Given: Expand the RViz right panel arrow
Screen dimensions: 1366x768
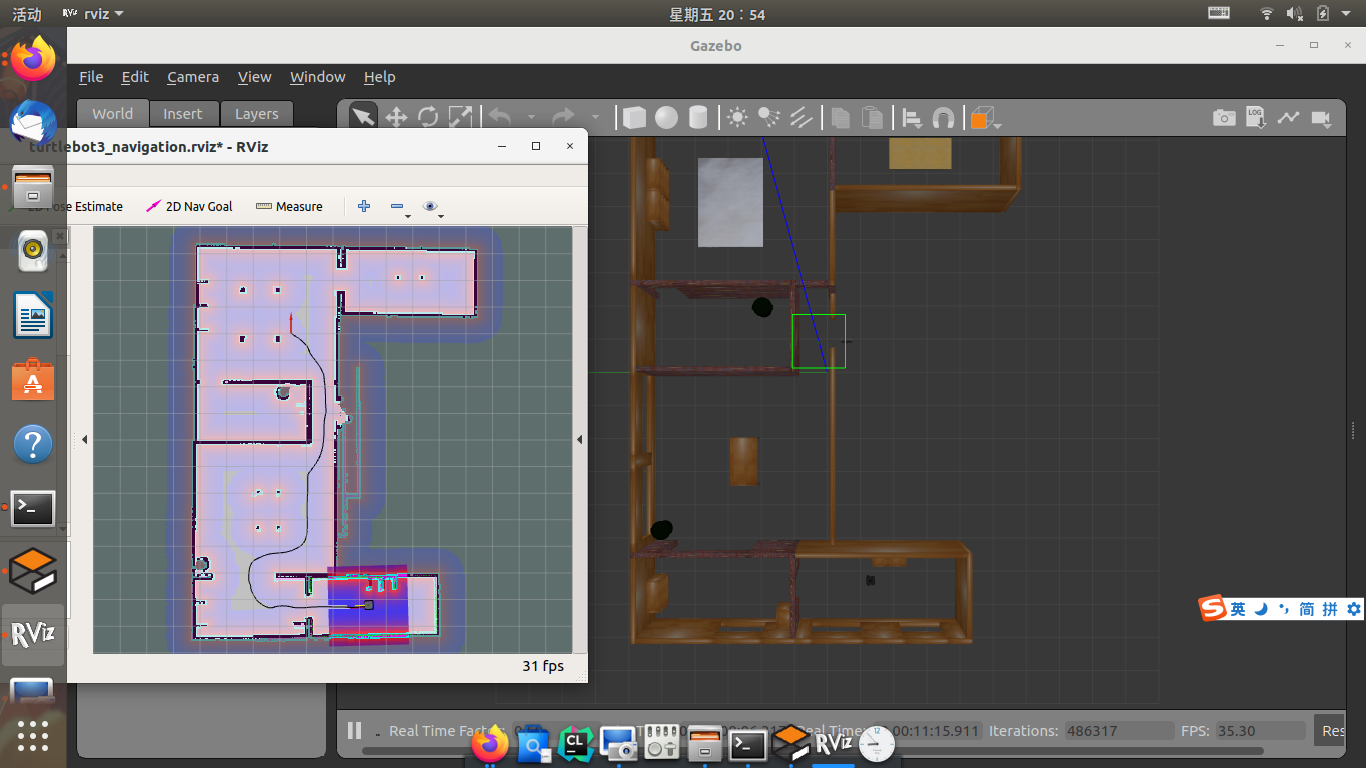Looking at the screenshot, I should 579,439.
